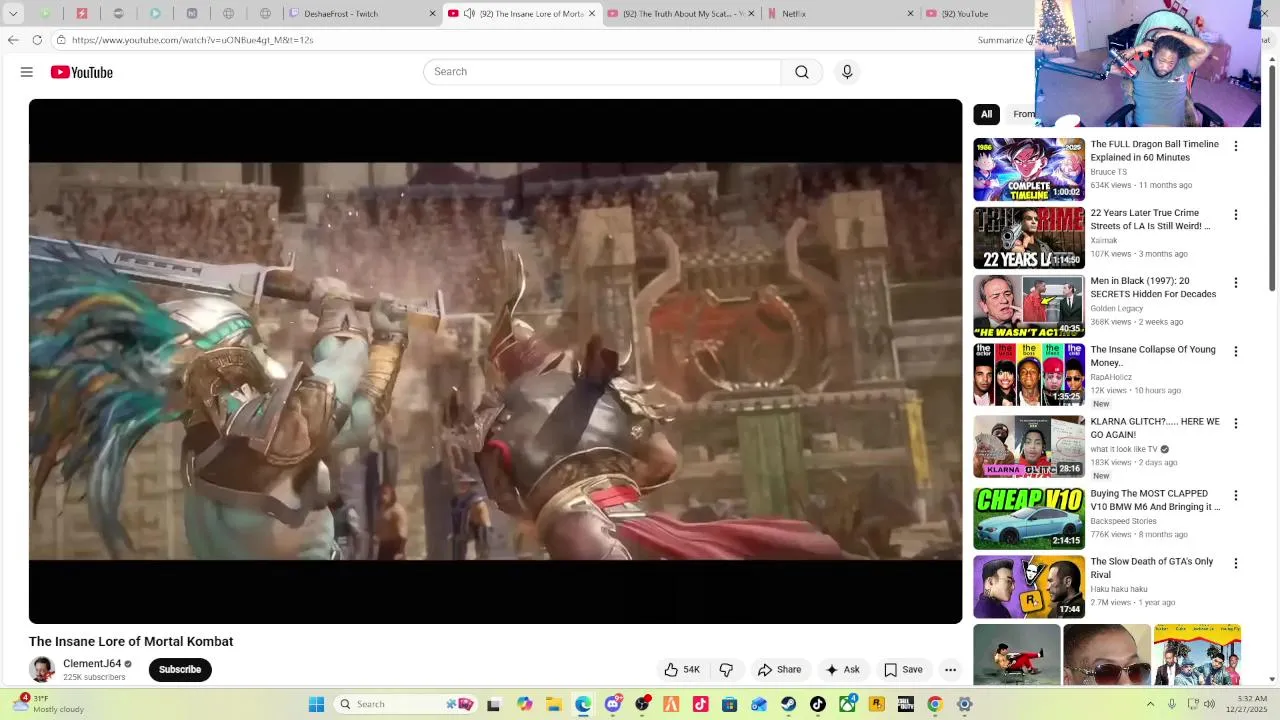Screen dimensions: 1280x720
Task: Open the YouTube guide hamburger menu
Action: 27,72
